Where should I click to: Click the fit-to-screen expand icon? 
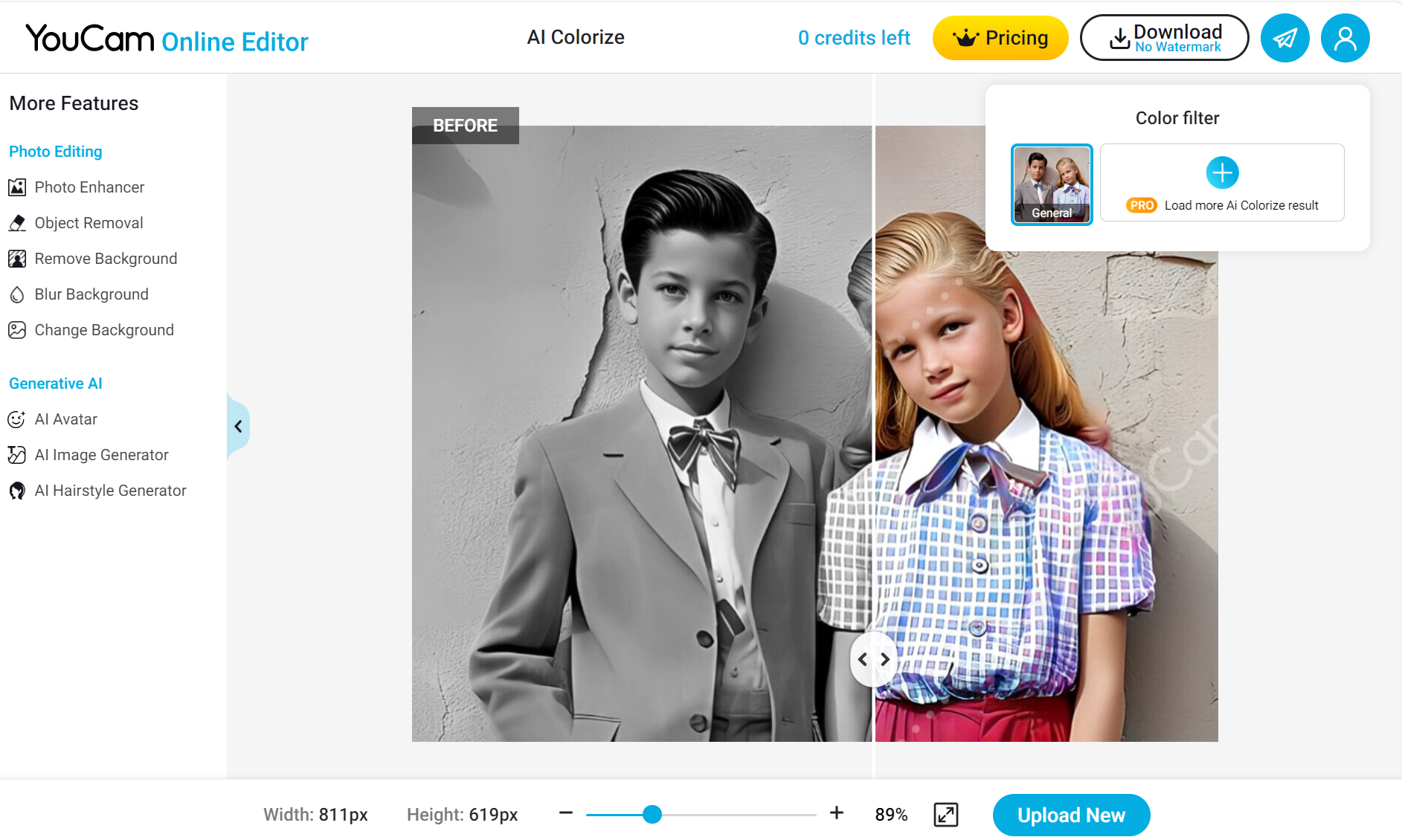click(x=945, y=815)
